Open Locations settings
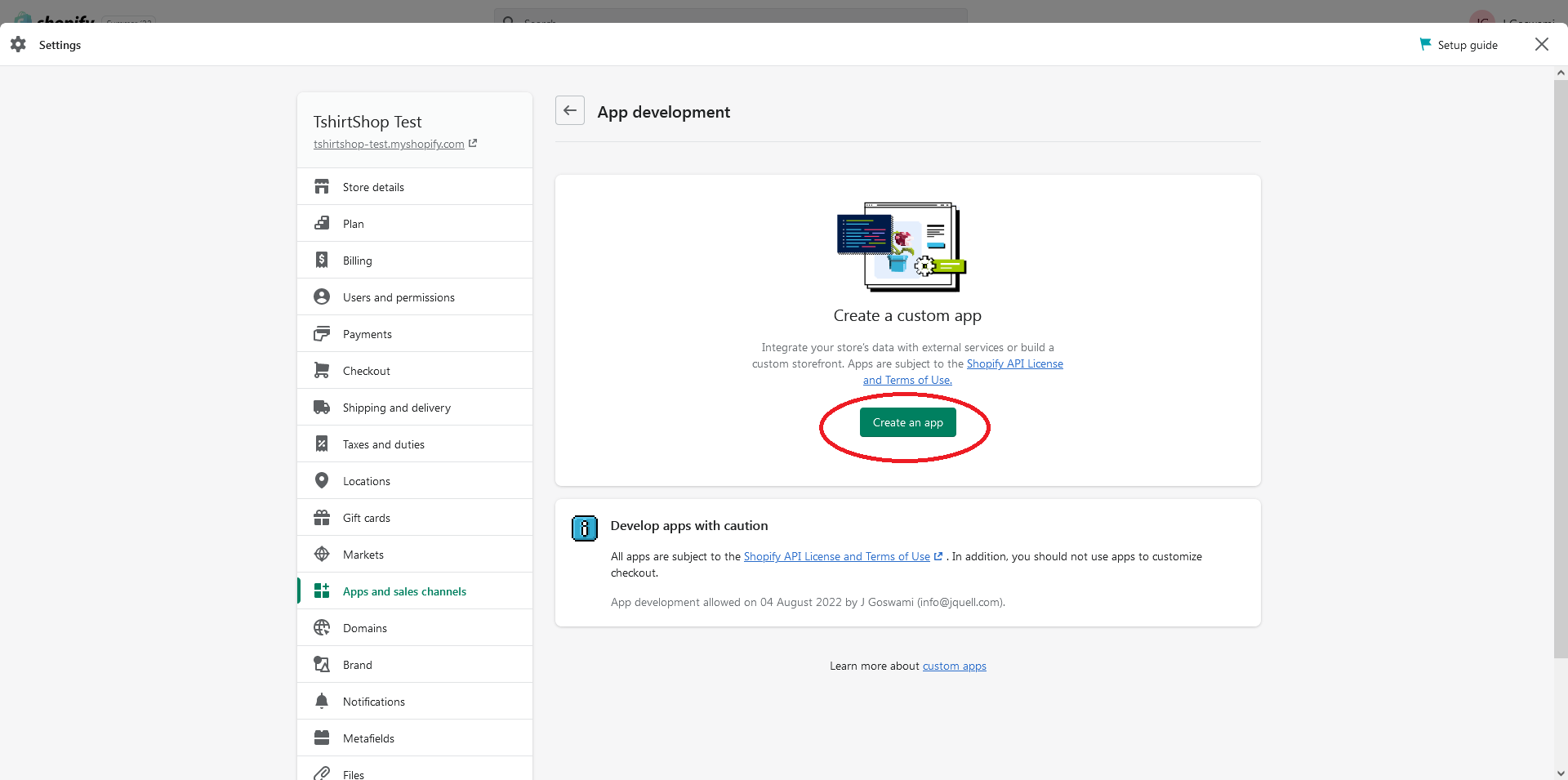 415,480
